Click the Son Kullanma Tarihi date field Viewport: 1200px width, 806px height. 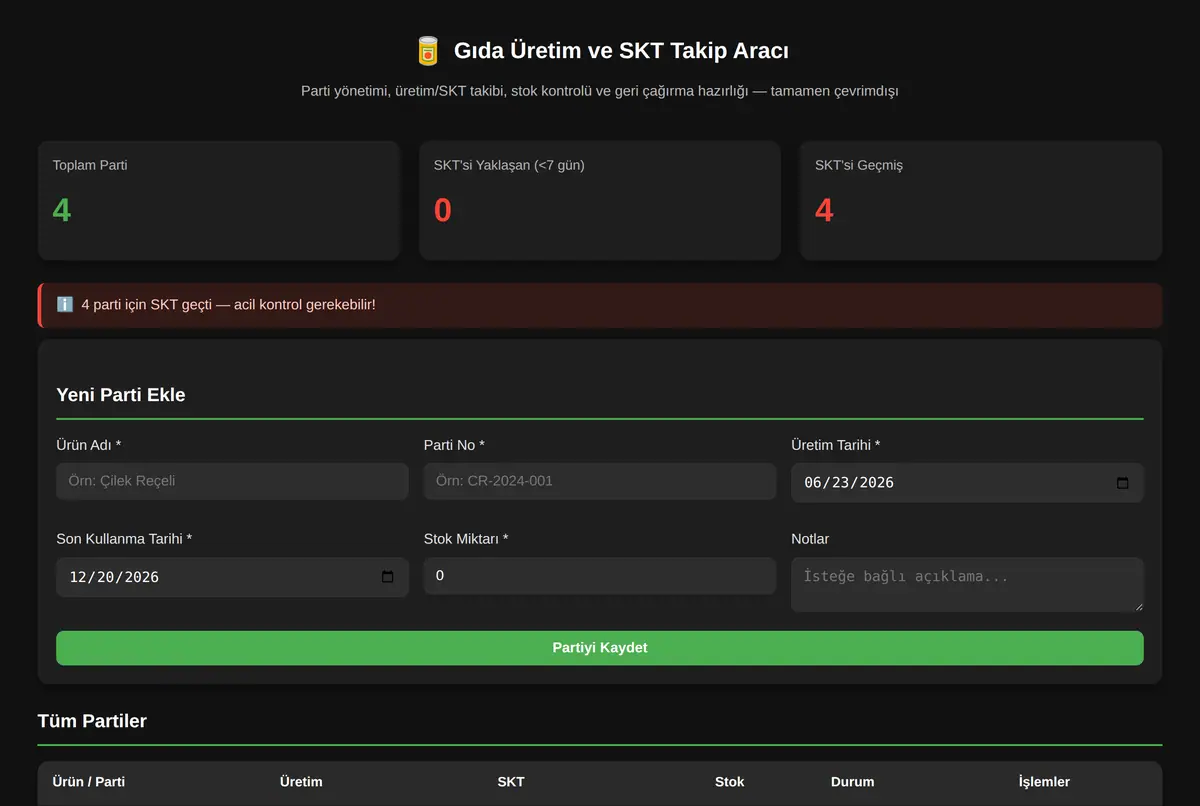232,577
